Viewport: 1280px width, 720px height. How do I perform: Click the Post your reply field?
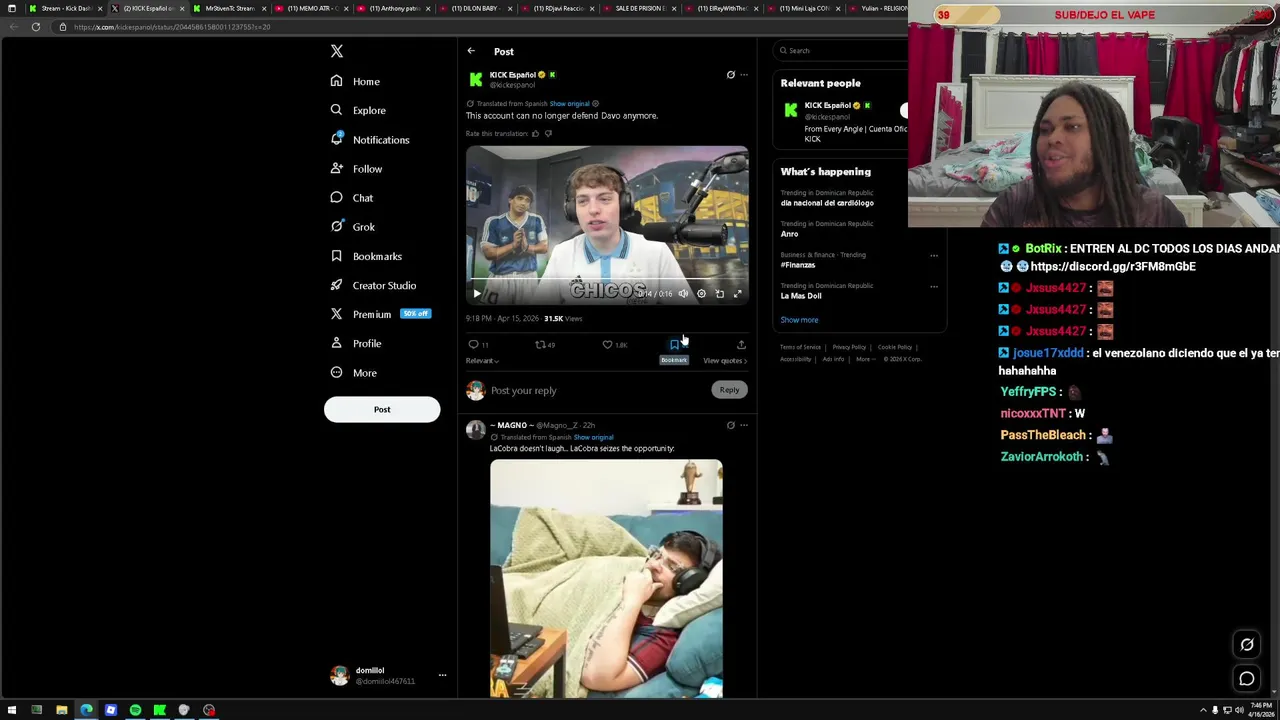(x=597, y=391)
